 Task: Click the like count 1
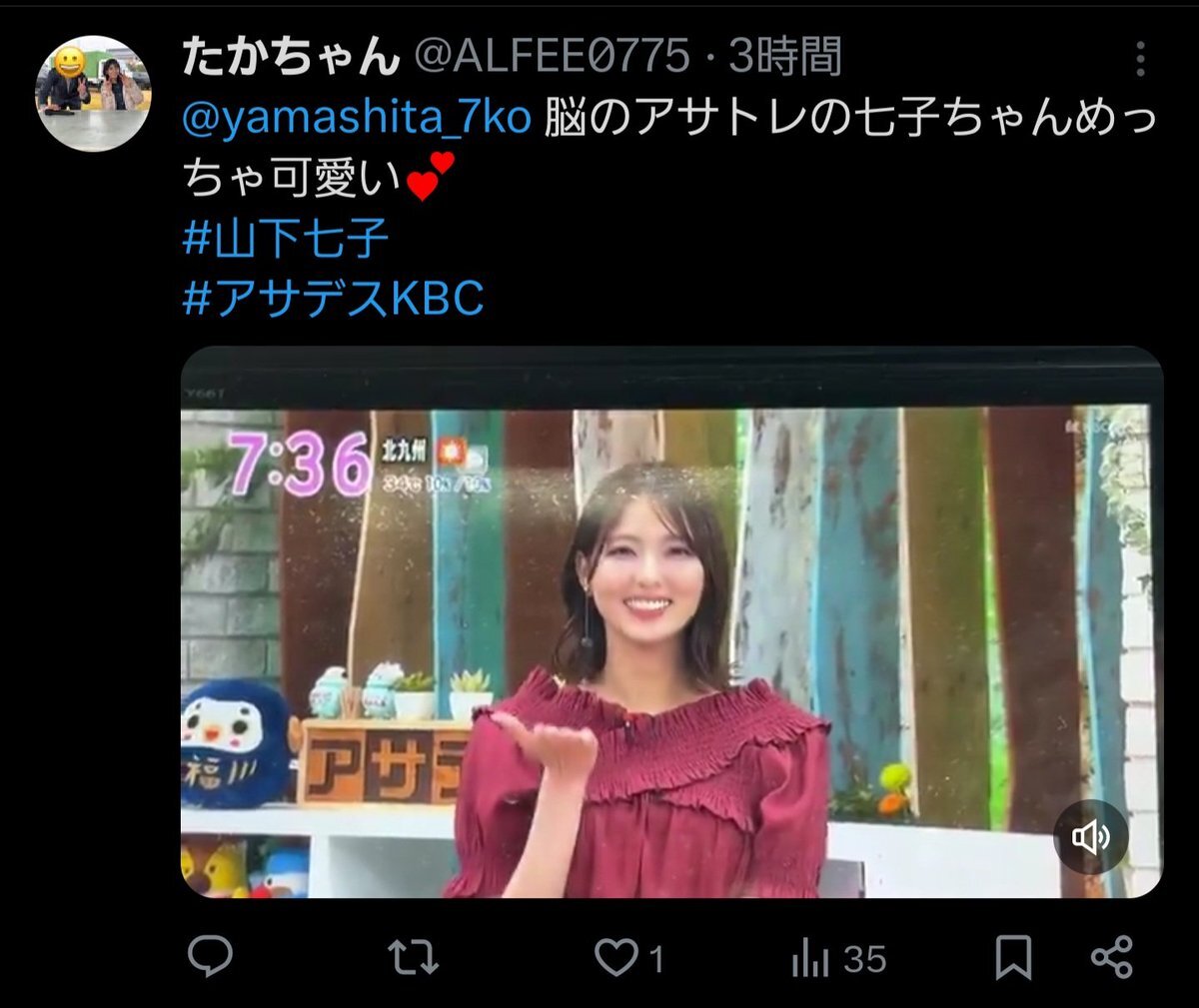656,960
